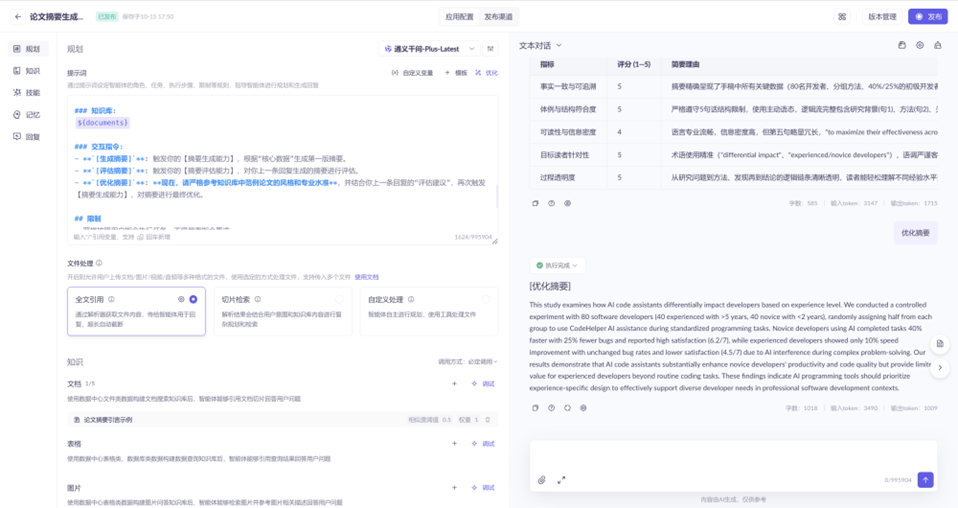Open the 技能 section in the sidebar

pos(27,93)
